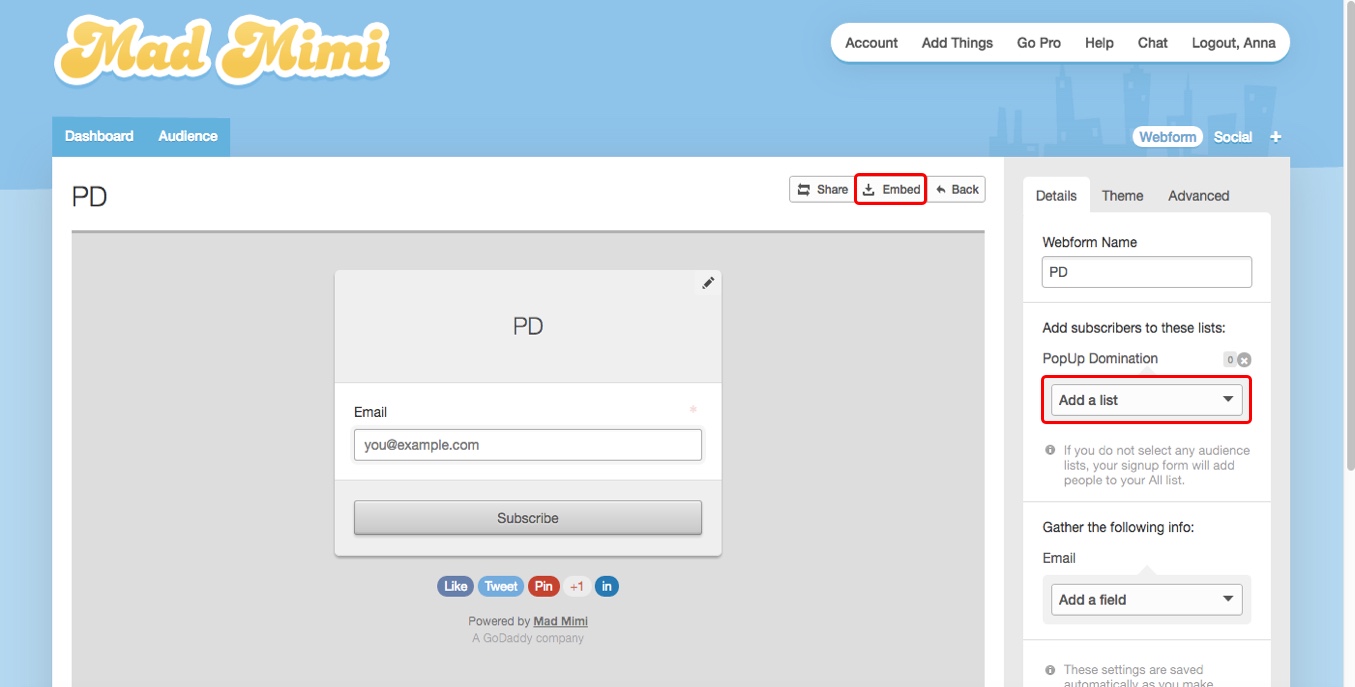Click the Webform Name input field
The height and width of the screenshot is (687, 1355).
(1147, 272)
